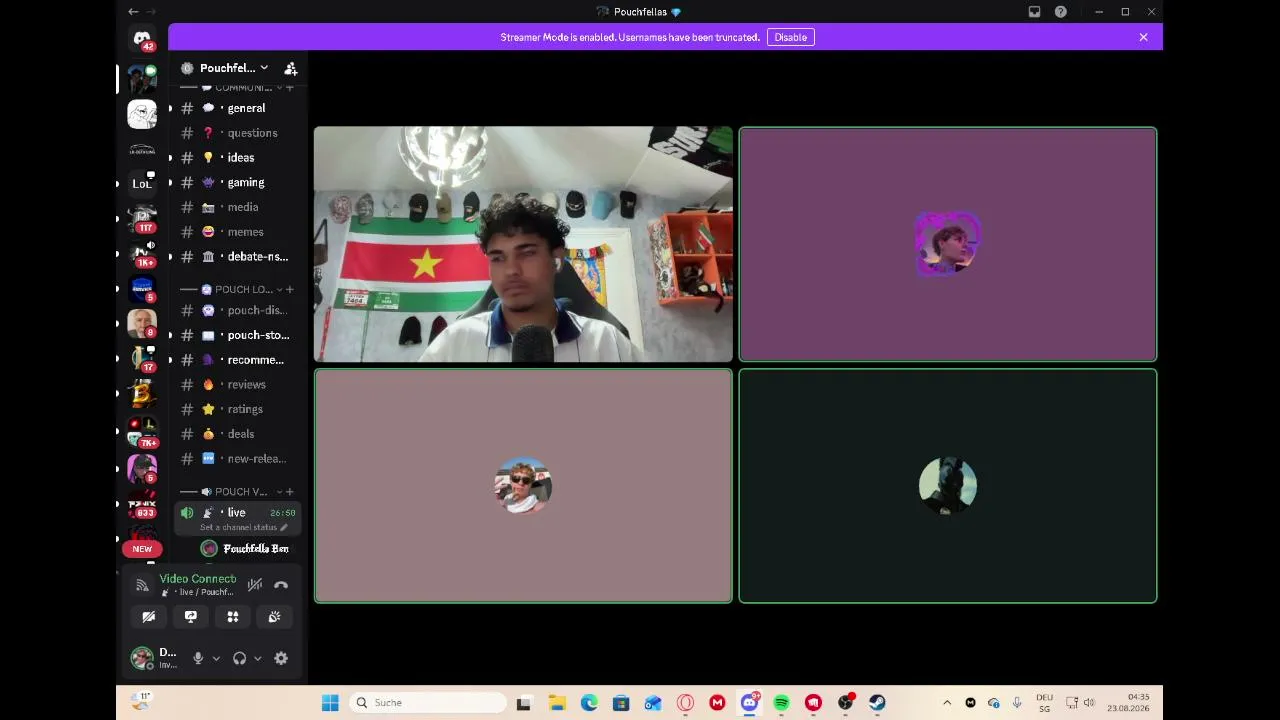
Task: Open the LoL server in the server list
Action: coord(142,184)
